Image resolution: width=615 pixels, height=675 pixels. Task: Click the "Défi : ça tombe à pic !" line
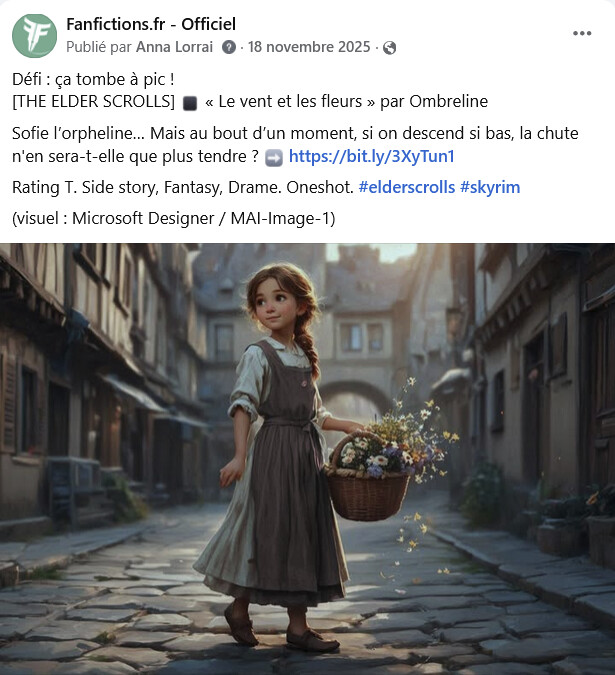pyautogui.click(x=93, y=79)
